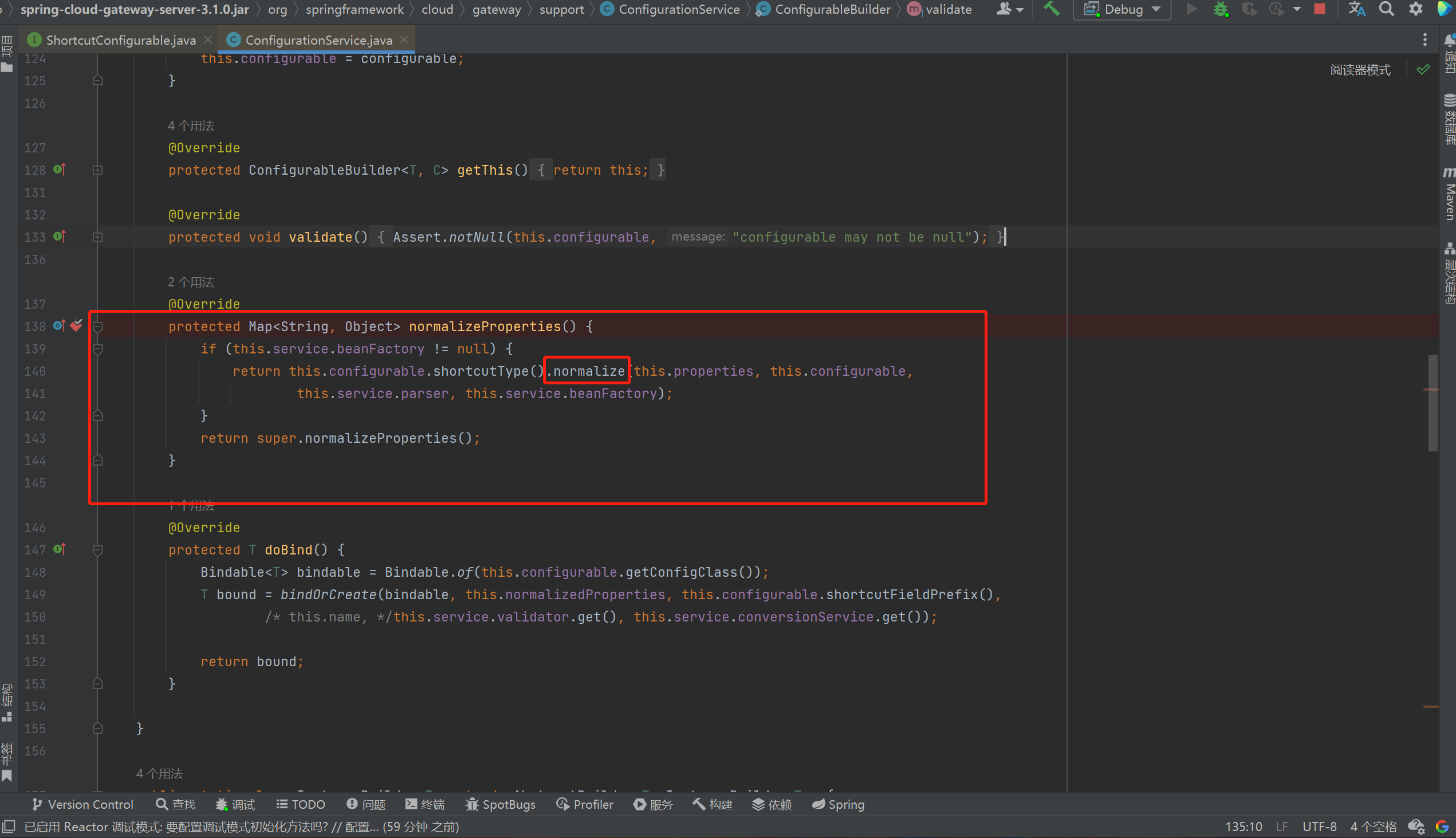Open IDE settings gear icon

pyautogui.click(x=1415, y=9)
